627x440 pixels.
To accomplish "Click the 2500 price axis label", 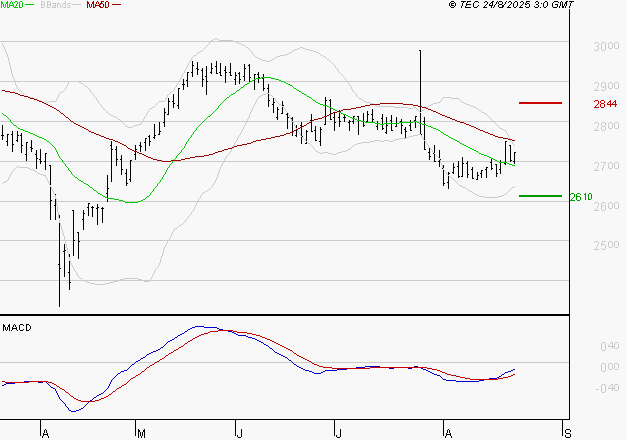I will tap(606, 245).
